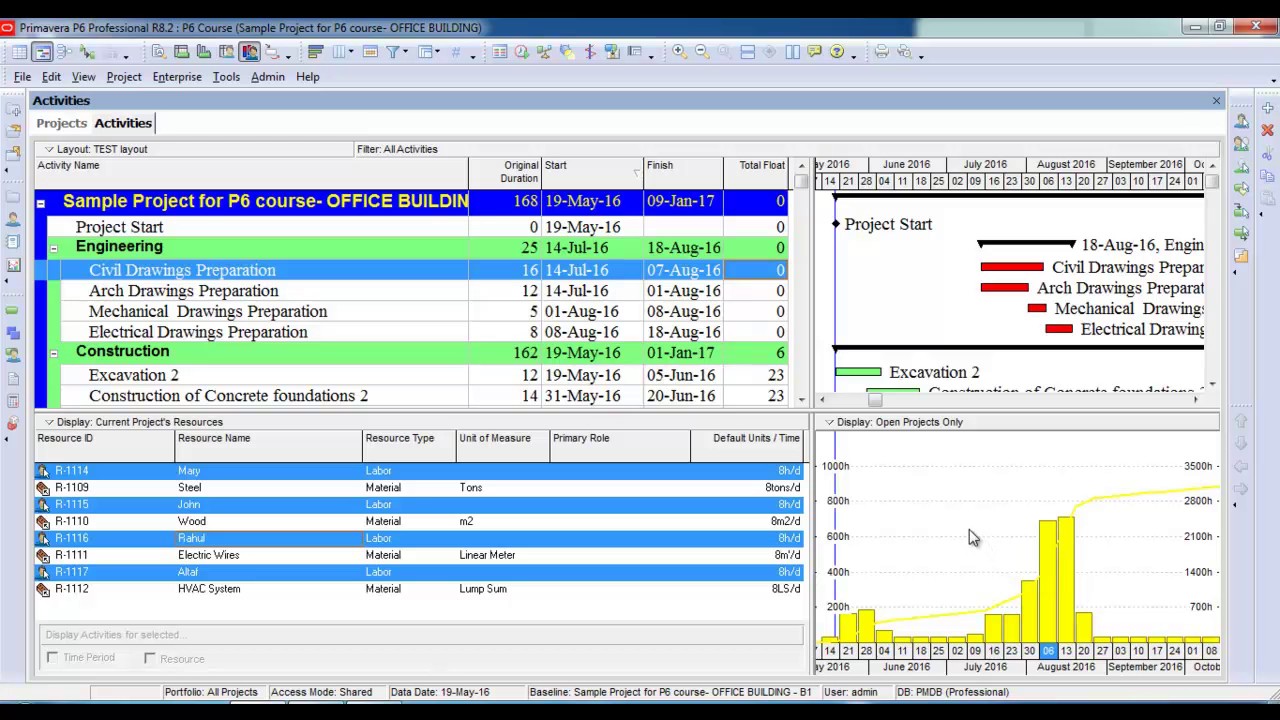The image size is (1280, 720).
Task: Open the File menu
Action: pos(22,77)
